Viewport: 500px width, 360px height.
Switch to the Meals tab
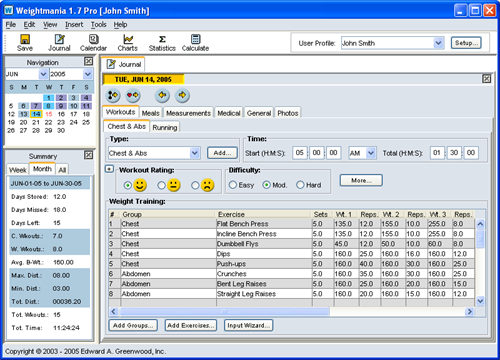coord(151,113)
